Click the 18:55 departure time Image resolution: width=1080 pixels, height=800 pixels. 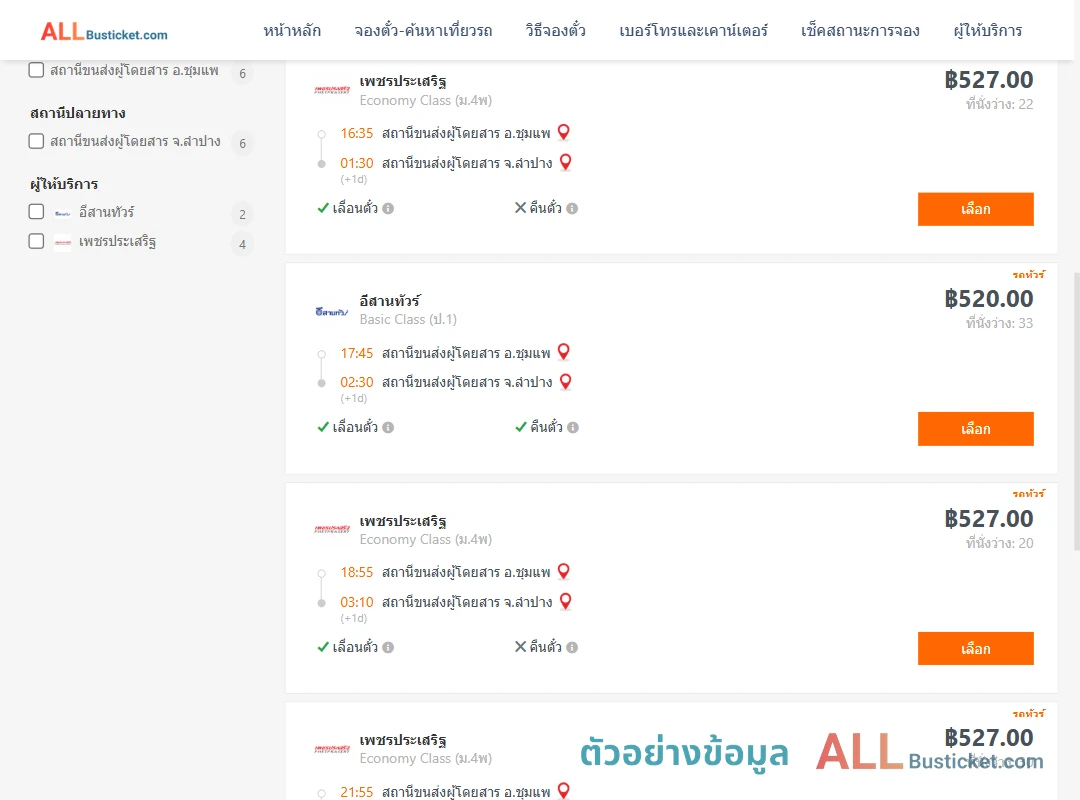click(x=356, y=572)
